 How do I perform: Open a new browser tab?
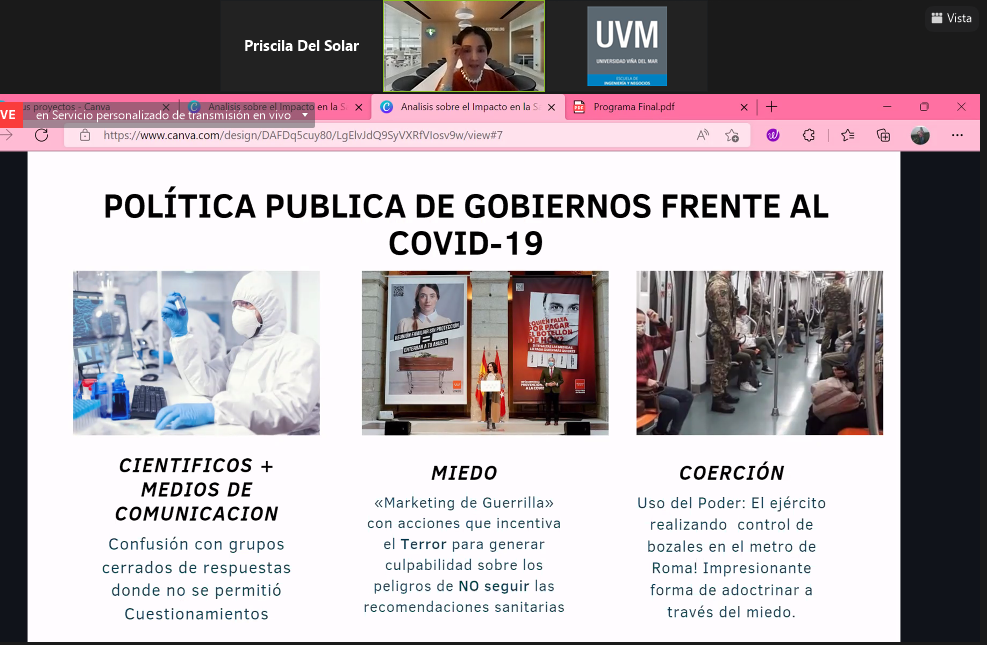771,107
